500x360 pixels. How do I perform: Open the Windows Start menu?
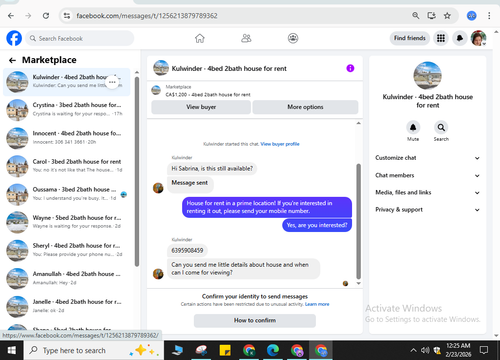(12, 350)
